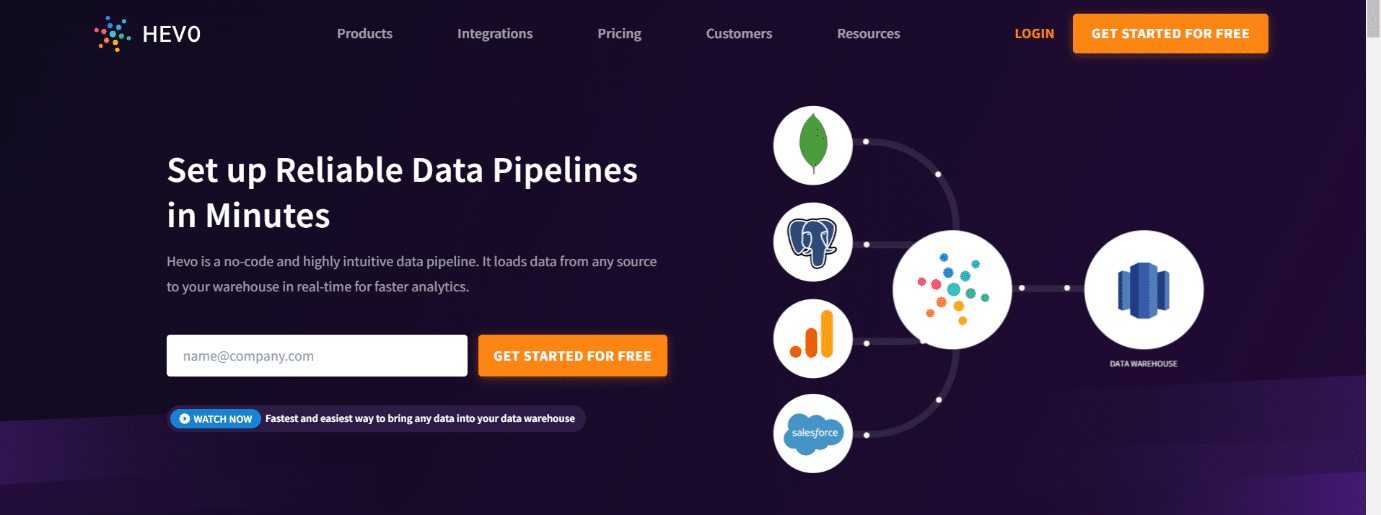
Task: Click the play icon in Watch Now
Action: (184, 419)
